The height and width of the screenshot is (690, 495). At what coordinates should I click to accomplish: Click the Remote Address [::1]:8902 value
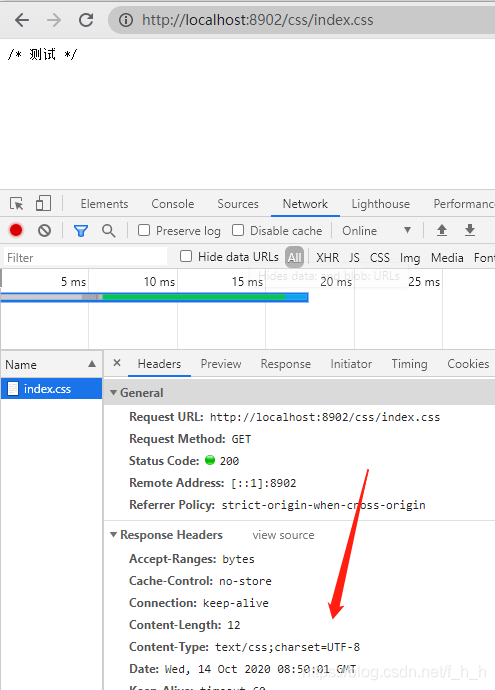point(264,483)
